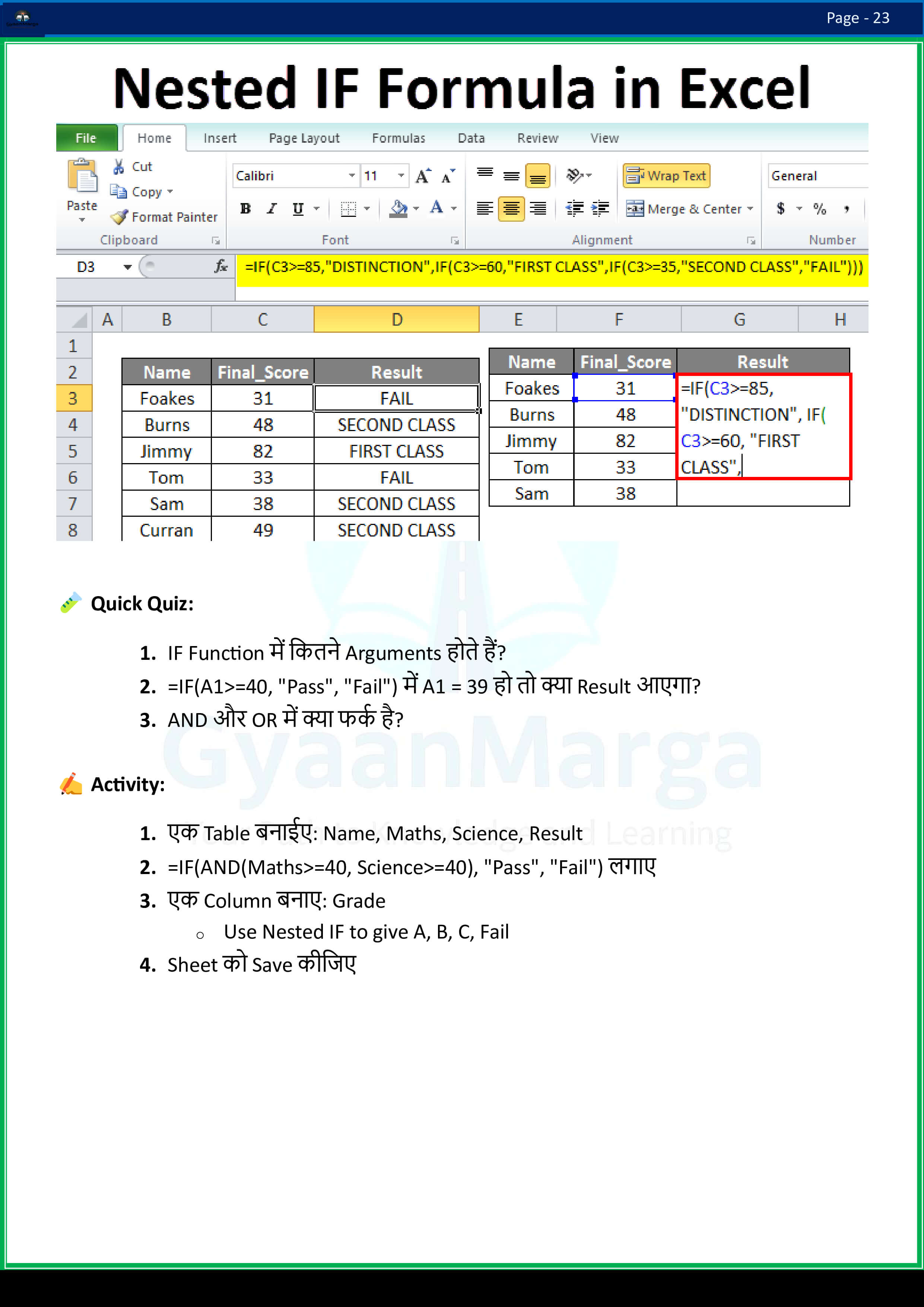Click the Borders grid icon
Screen dimensions: 924x1307
pos(348,209)
